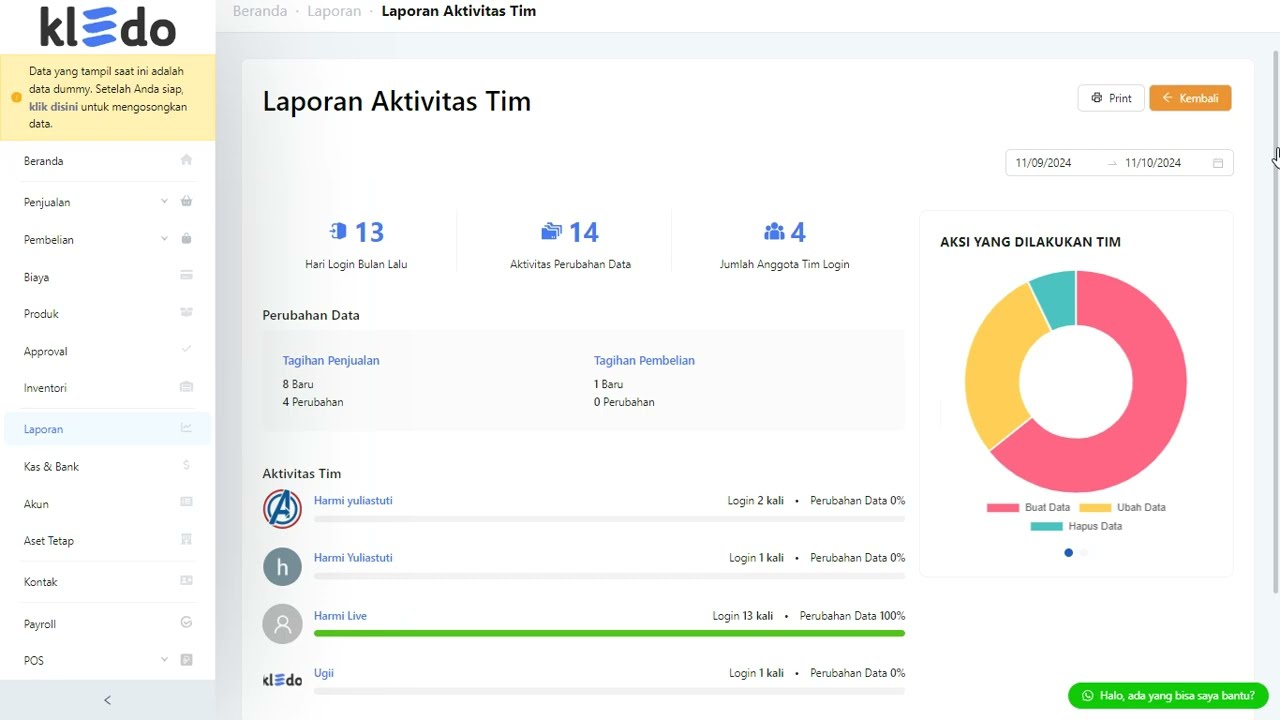
Task: Open the calendar icon in date range
Action: pos(1218,163)
